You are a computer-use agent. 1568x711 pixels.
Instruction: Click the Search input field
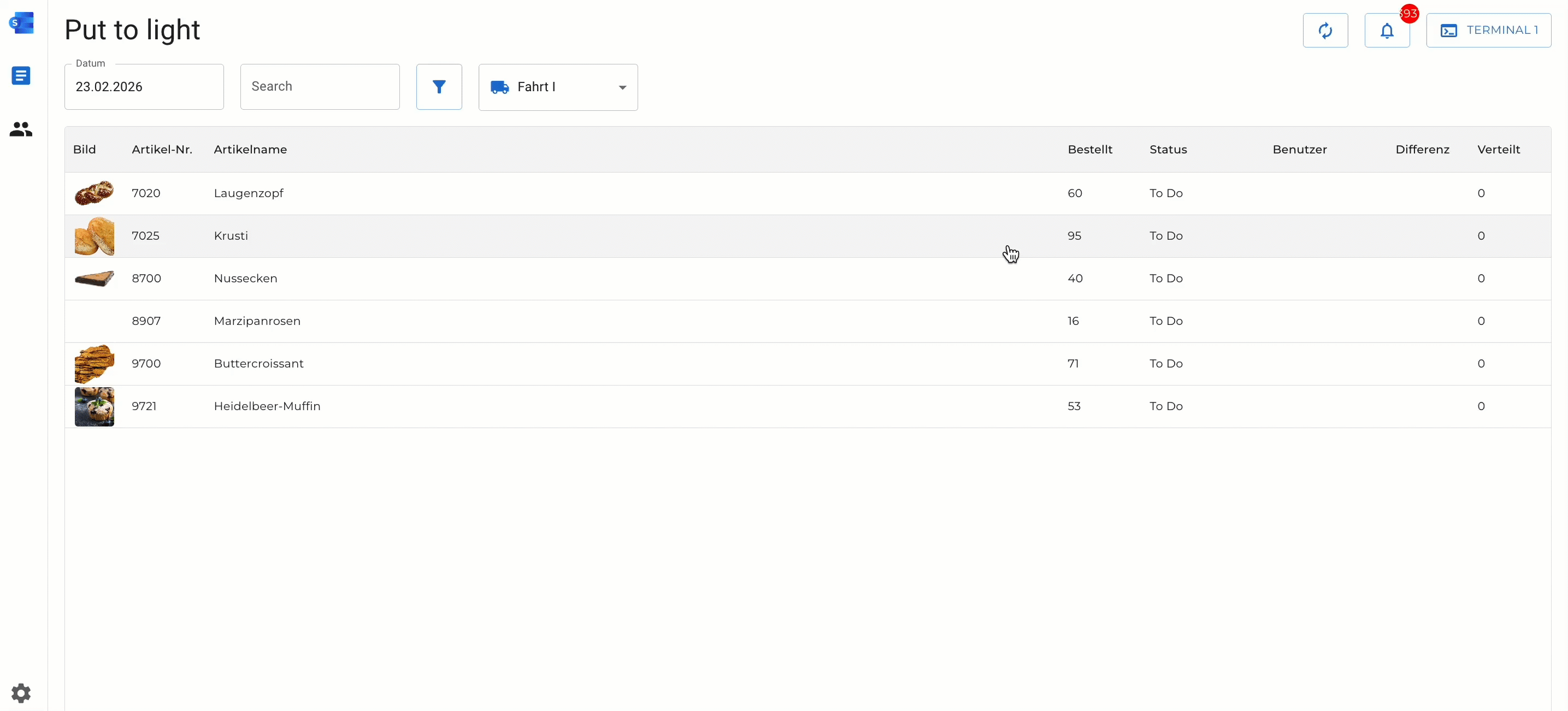tap(320, 87)
